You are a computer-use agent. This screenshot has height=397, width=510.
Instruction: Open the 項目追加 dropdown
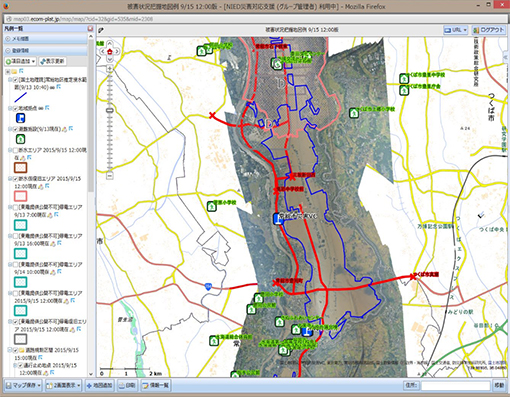tap(21, 61)
